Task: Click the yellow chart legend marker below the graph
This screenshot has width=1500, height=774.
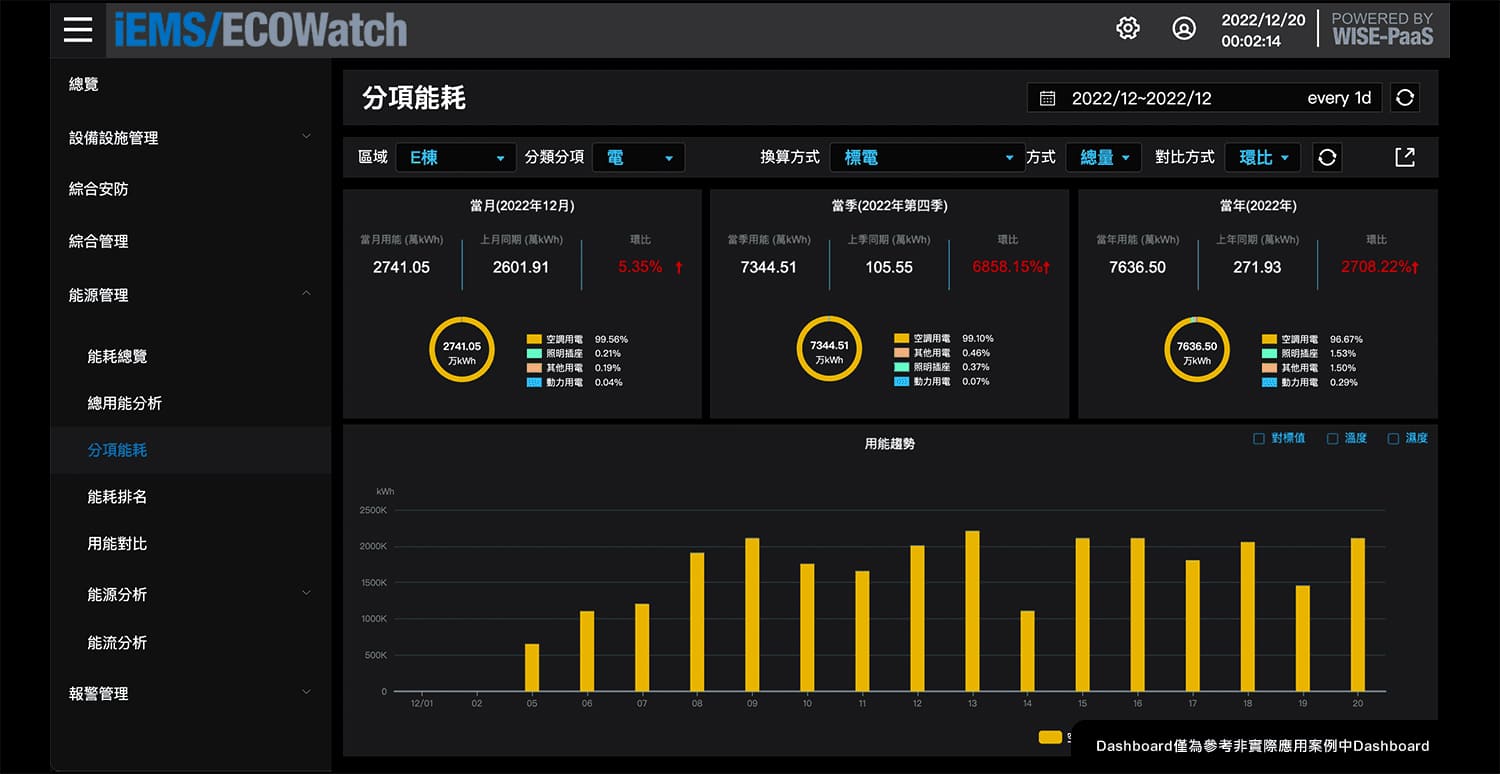Action: [1050, 737]
